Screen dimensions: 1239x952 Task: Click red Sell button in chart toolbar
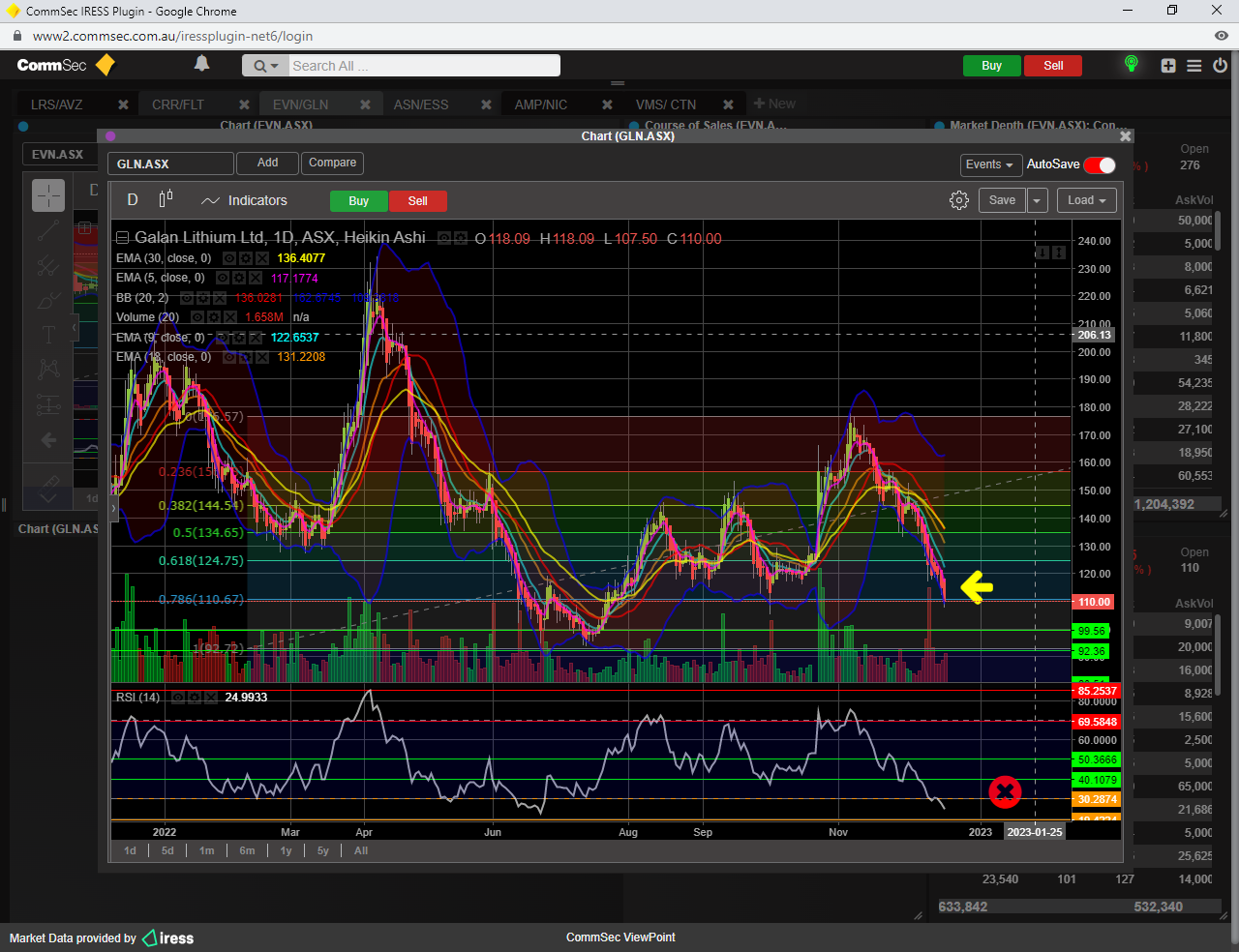418,201
